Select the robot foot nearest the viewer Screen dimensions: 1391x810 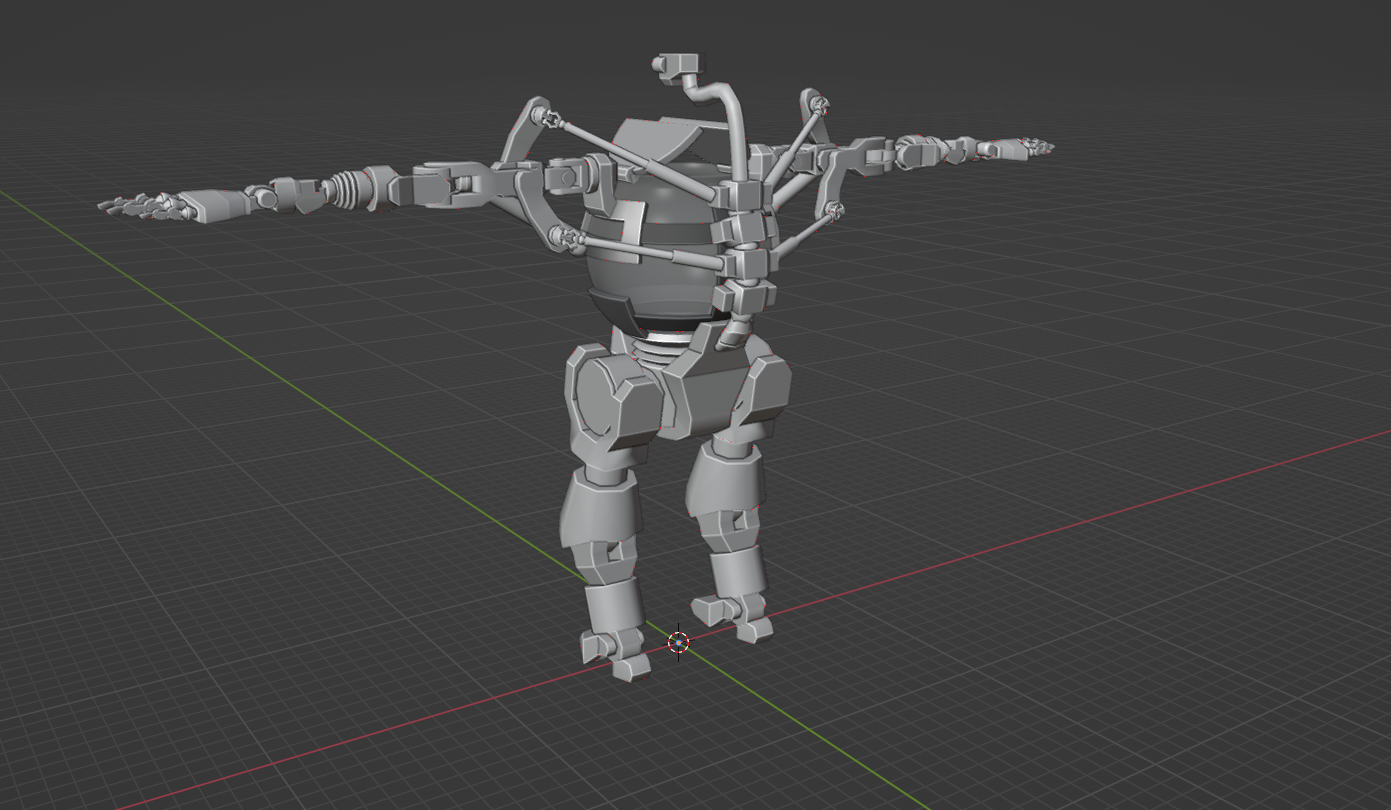(x=613, y=651)
